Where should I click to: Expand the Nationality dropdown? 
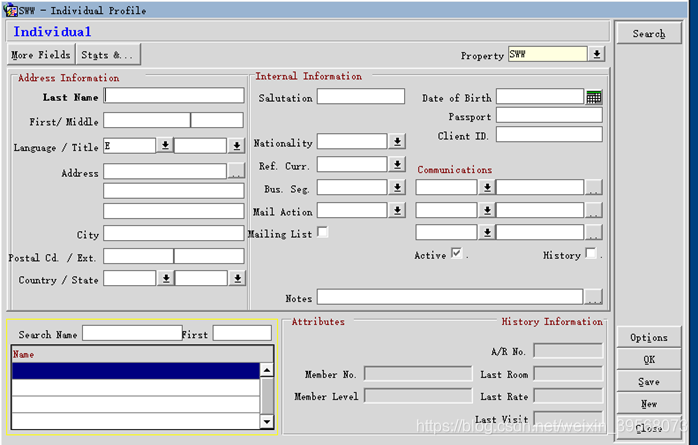pos(397,142)
